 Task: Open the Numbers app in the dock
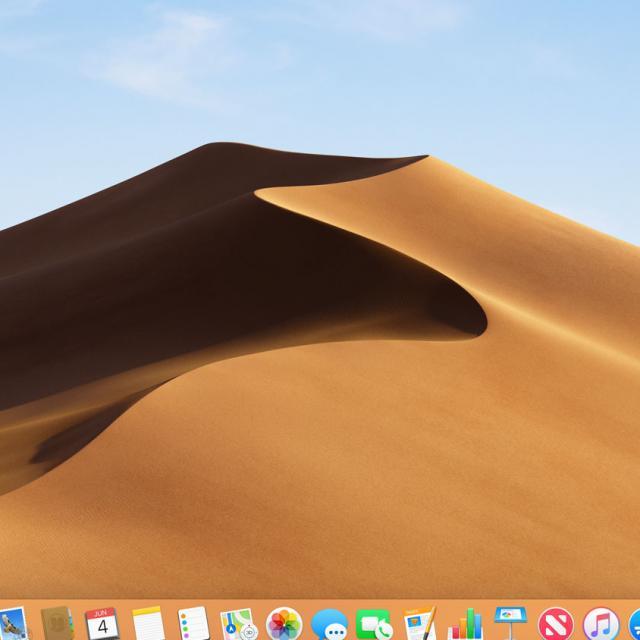465,625
